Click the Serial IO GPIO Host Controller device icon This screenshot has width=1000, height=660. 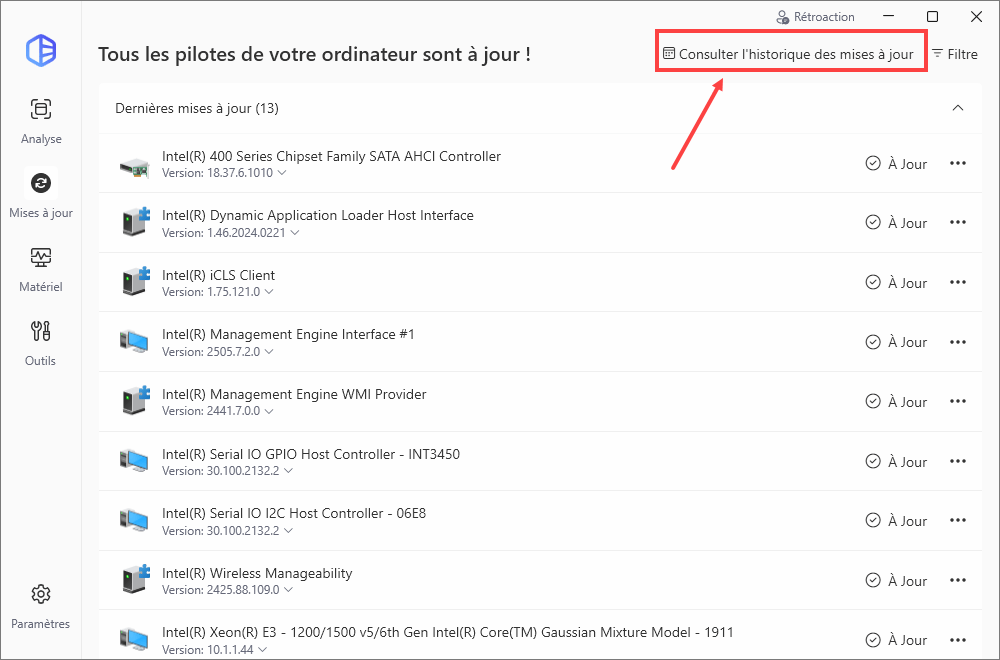(135, 461)
